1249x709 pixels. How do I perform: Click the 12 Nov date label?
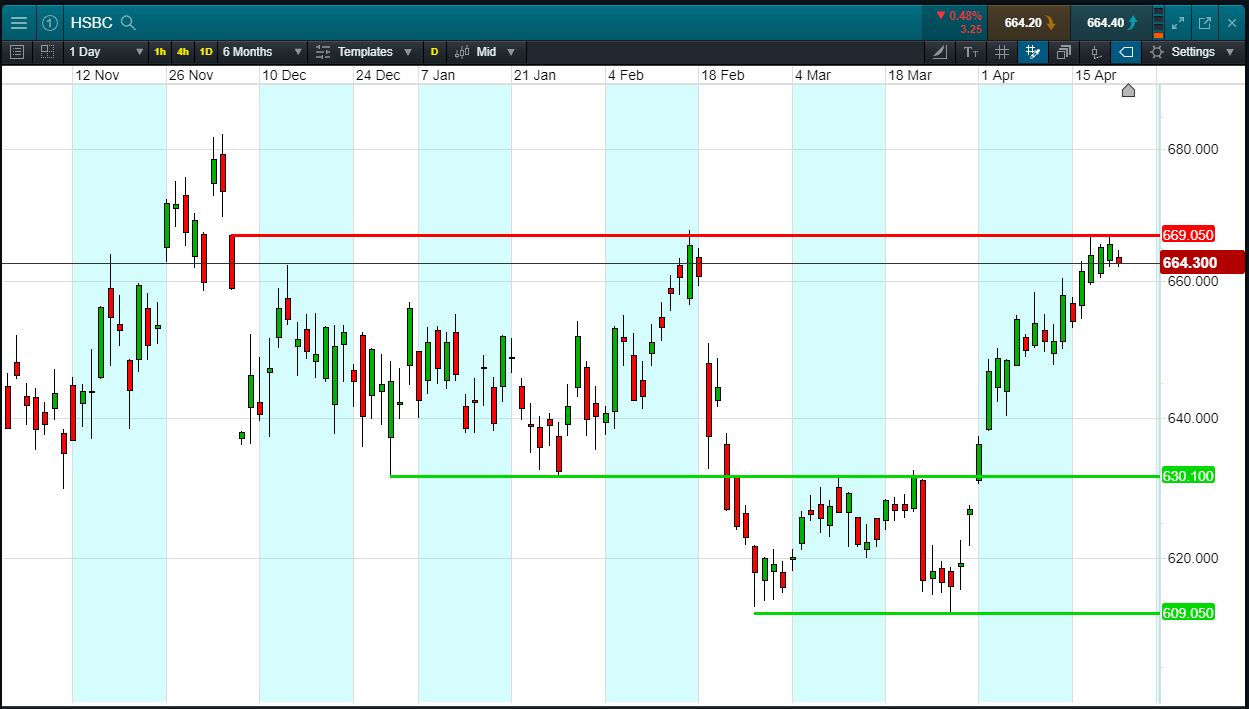point(97,75)
